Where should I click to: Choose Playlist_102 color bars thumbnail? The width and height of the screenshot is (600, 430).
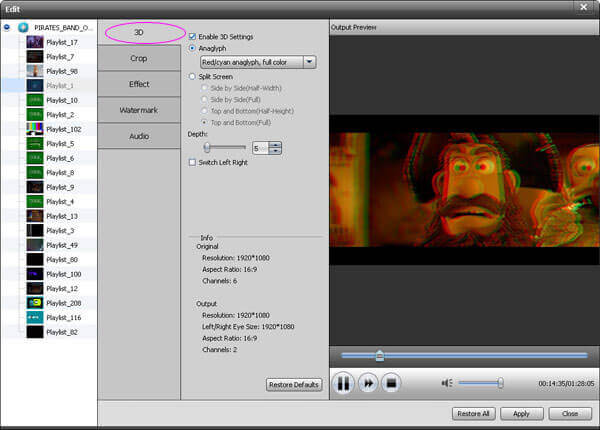click(x=35, y=129)
